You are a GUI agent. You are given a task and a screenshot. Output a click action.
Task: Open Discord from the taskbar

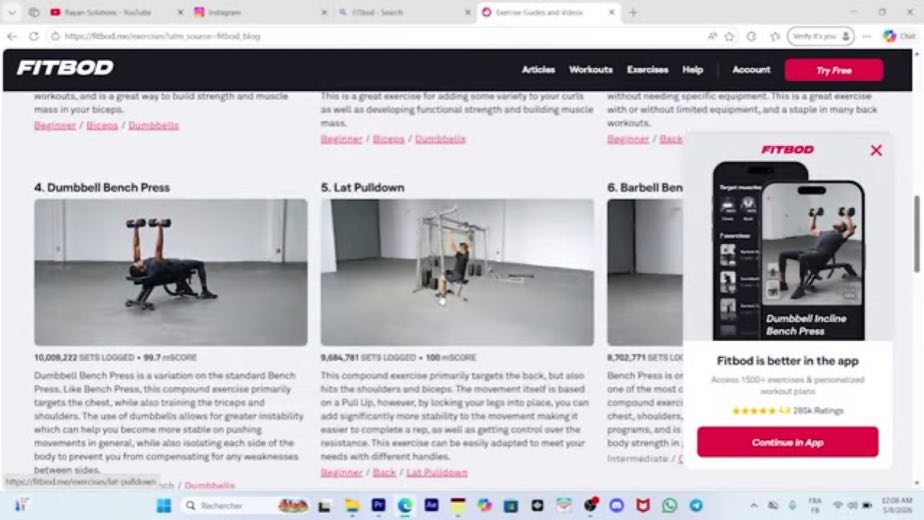[x=616, y=505]
